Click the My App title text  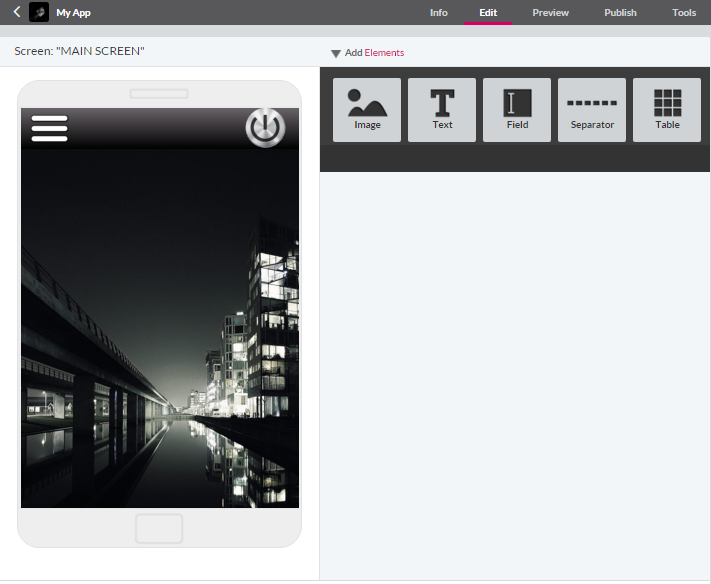coord(73,13)
